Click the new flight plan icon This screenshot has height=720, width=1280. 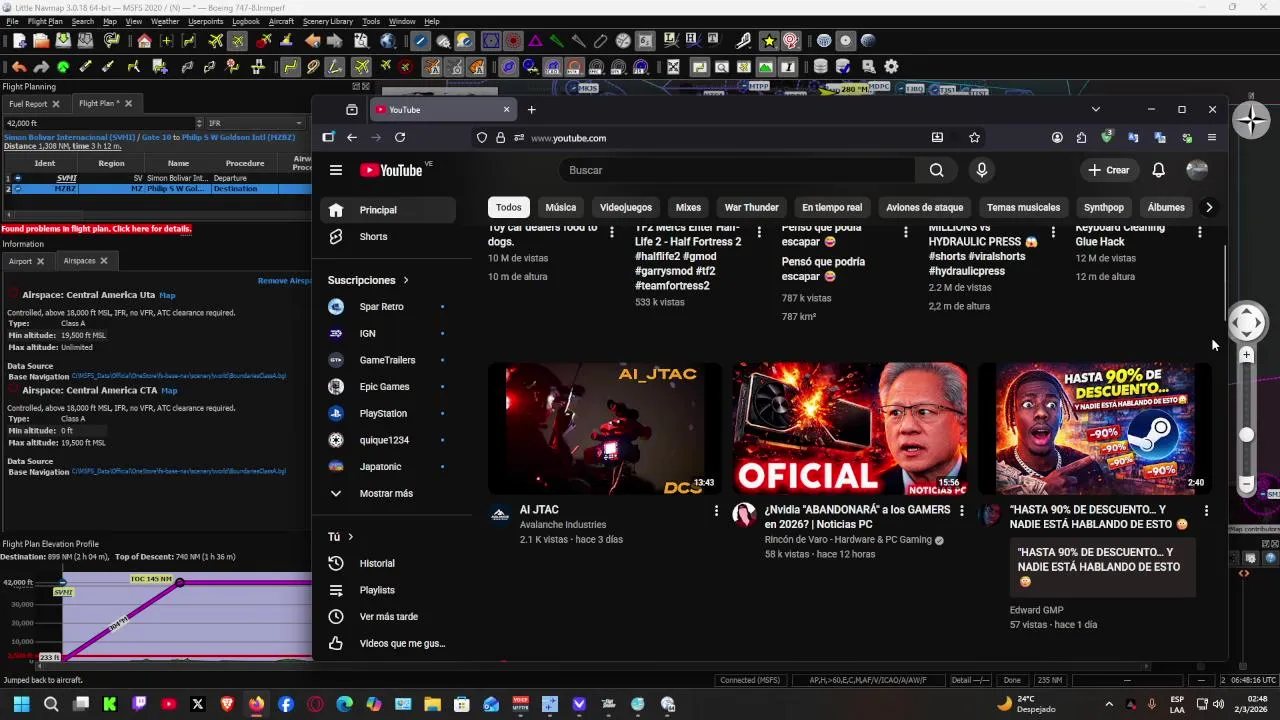click(x=19, y=41)
